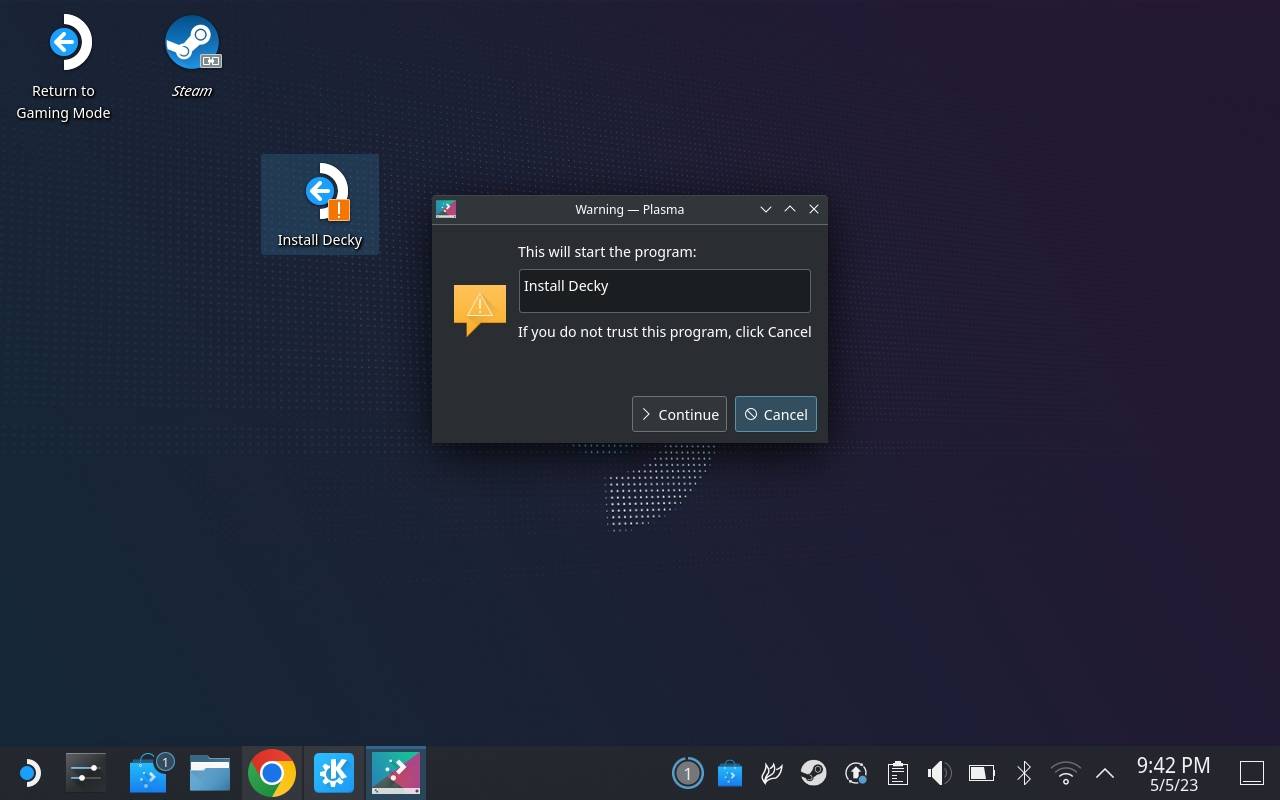Open the Steam tray icon
Image resolution: width=1280 pixels, height=800 pixels.
[813, 773]
